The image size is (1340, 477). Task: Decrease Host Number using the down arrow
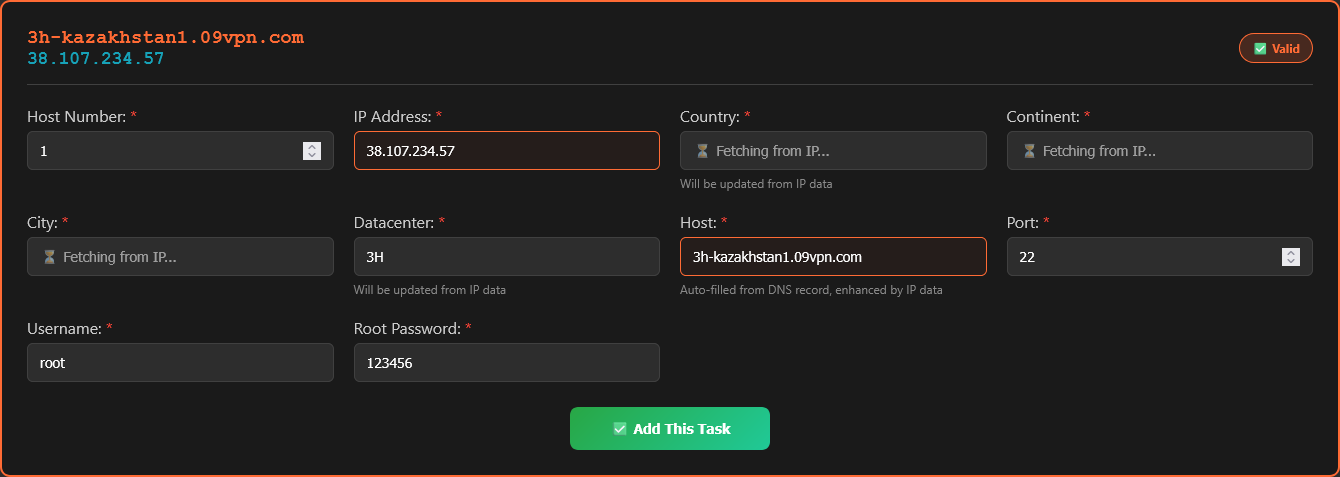click(x=312, y=155)
